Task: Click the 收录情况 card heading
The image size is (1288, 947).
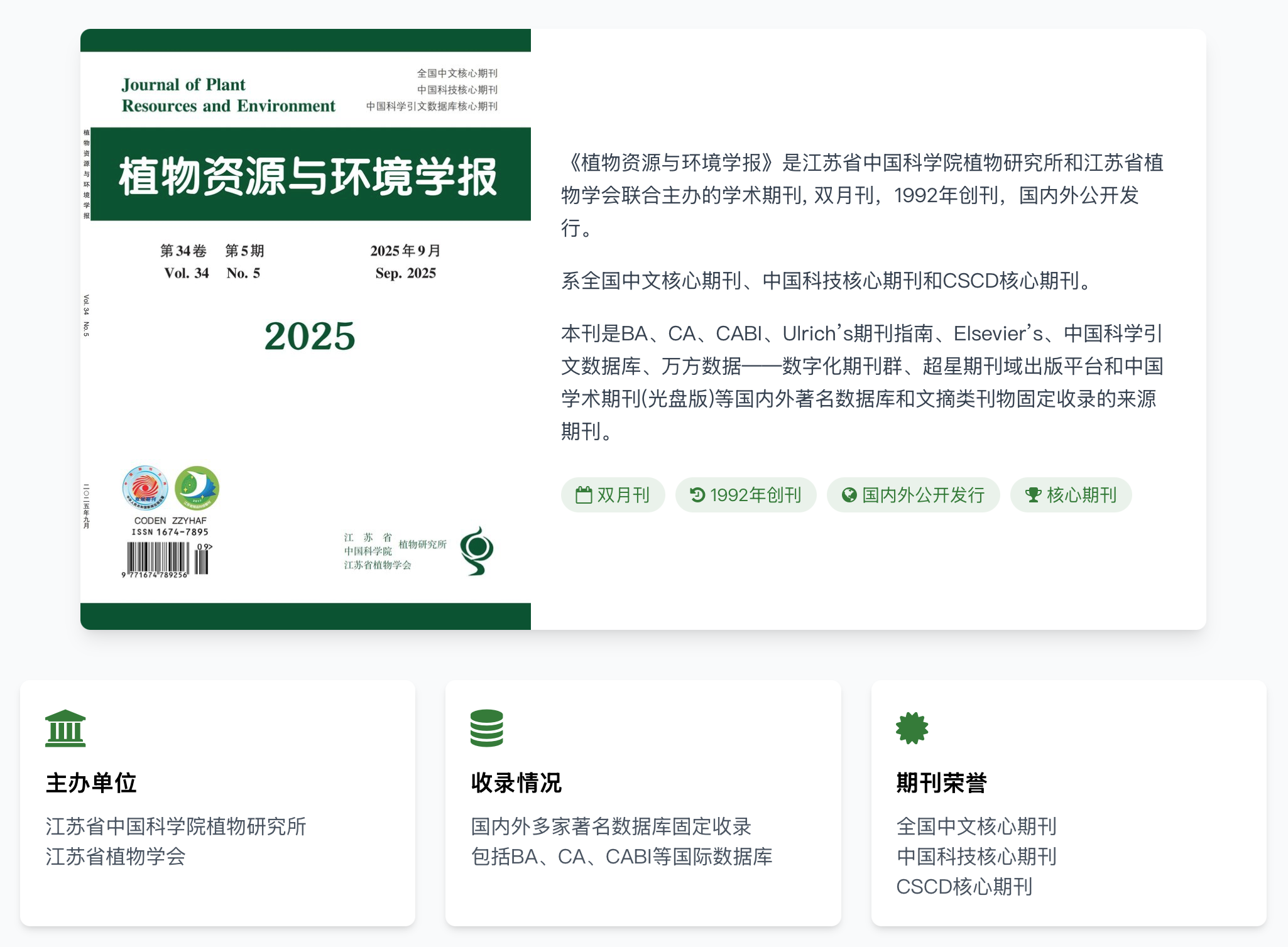Action: click(516, 782)
